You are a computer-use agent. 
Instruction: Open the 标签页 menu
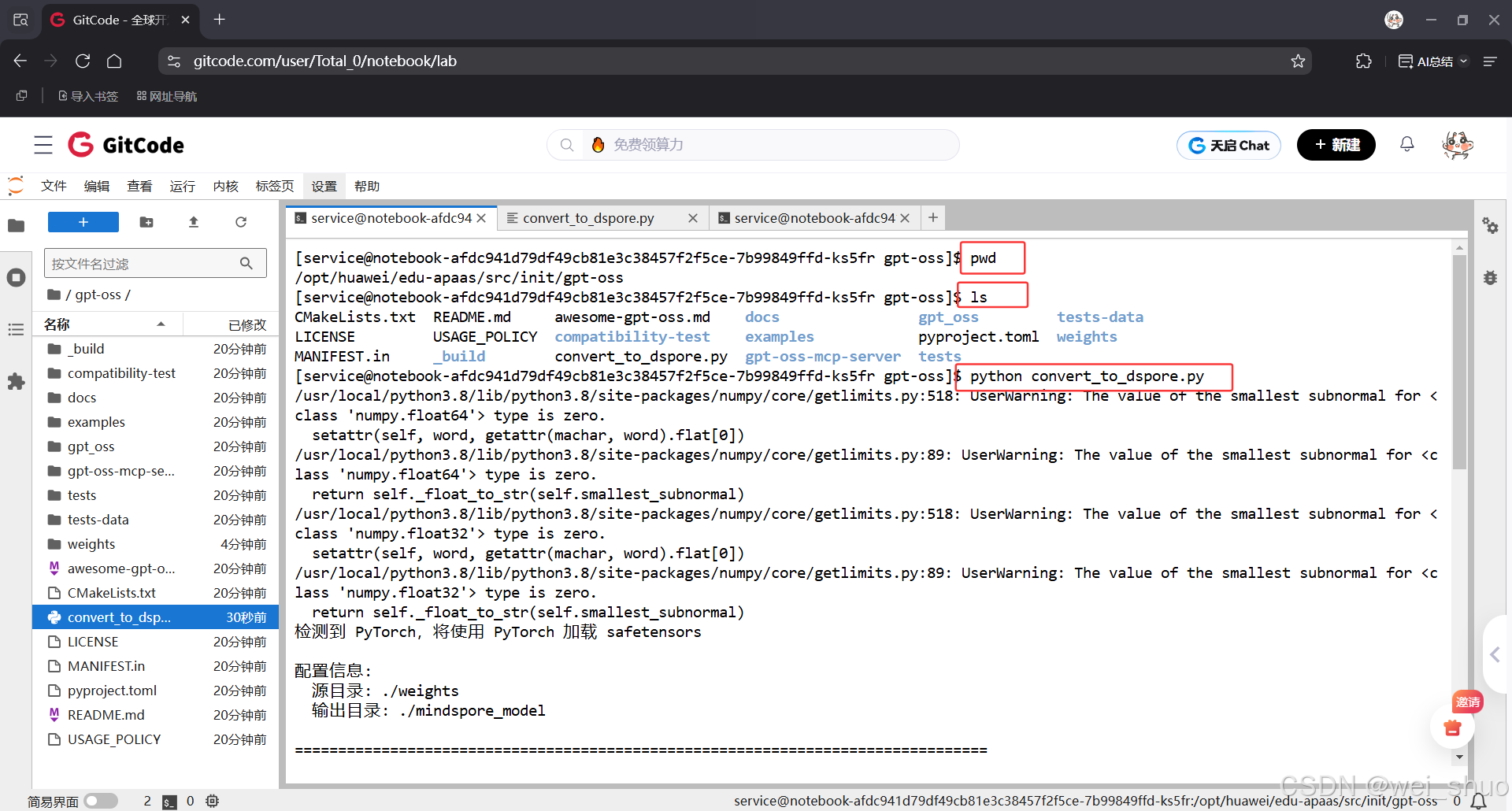275,186
